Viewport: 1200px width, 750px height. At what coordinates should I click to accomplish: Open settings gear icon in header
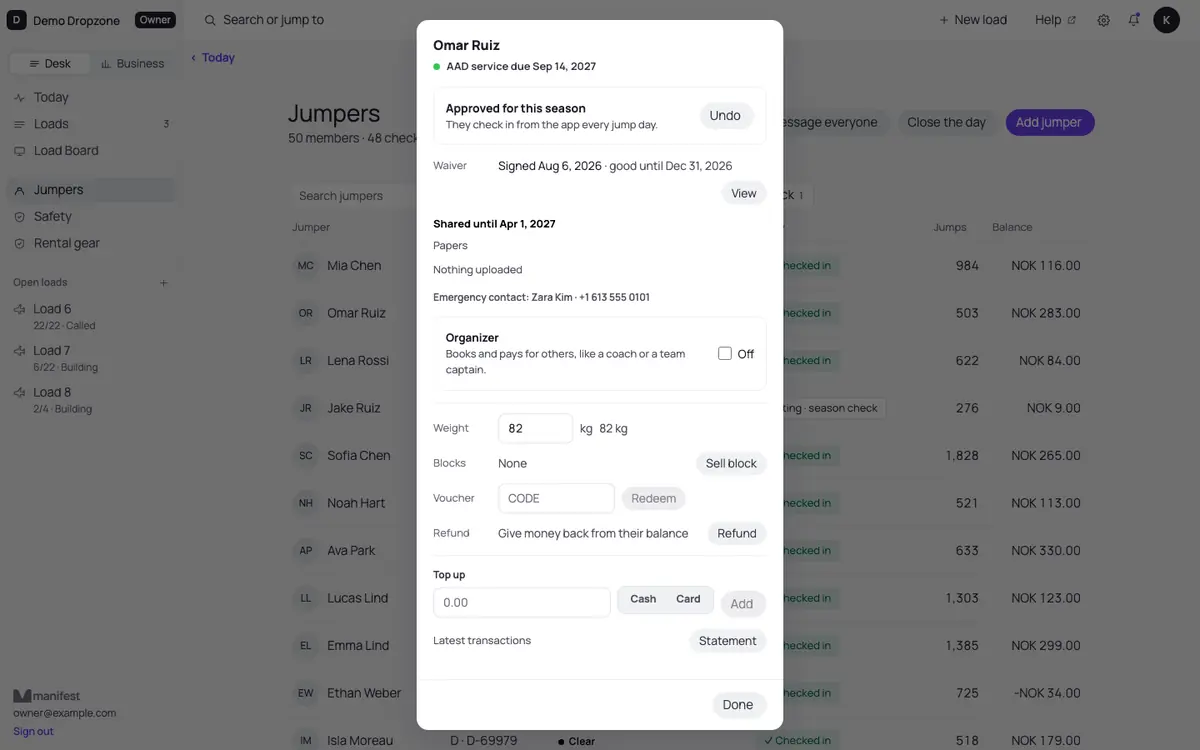pos(1104,20)
